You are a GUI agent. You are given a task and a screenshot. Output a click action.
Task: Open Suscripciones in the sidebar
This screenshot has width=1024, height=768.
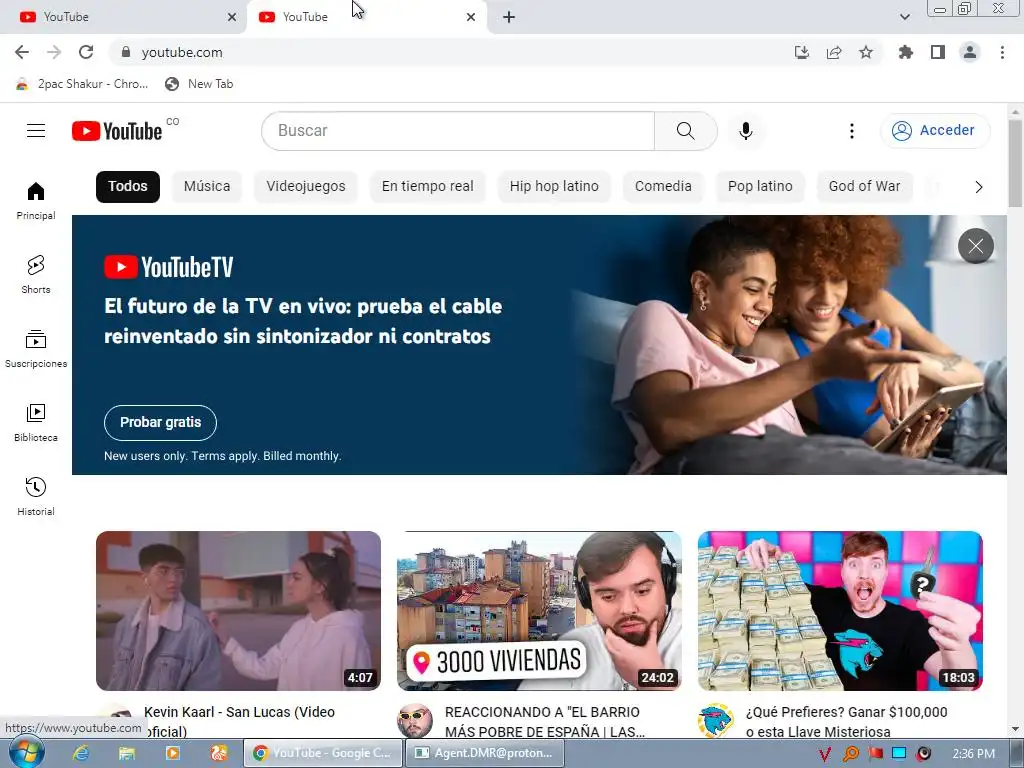(36, 349)
